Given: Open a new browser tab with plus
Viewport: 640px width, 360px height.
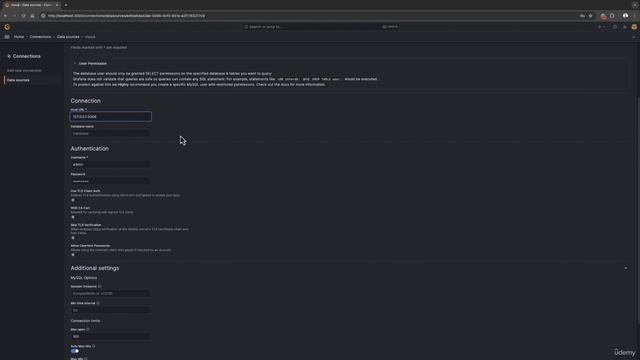Looking at the screenshot, I should pos(66,5).
